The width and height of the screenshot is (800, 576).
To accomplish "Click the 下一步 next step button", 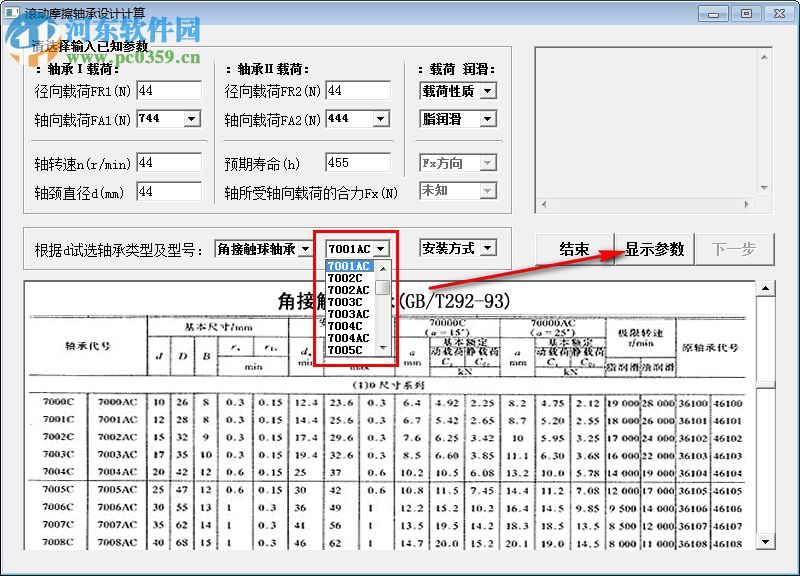I will 736,250.
